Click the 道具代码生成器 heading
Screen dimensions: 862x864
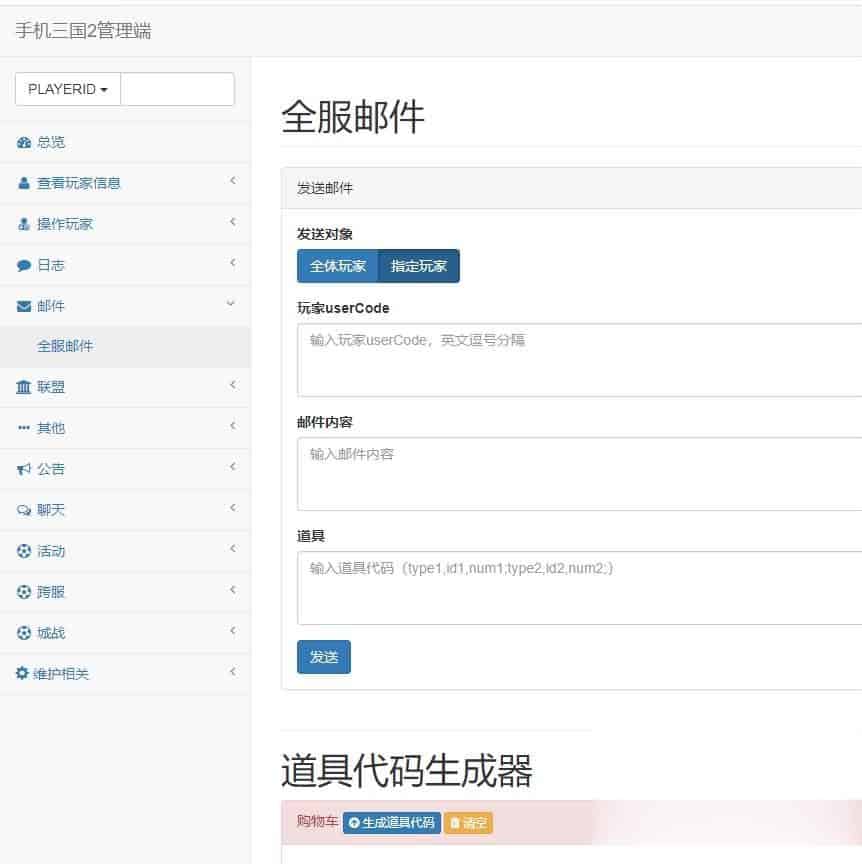pos(407,771)
